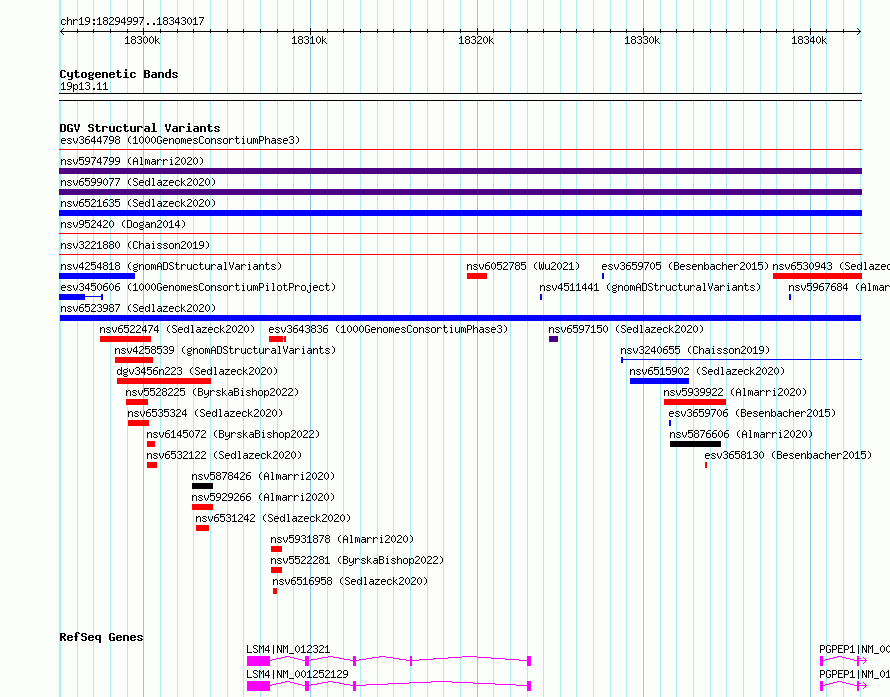Open the nsv4511441 gnomADStructuralVariants label
This screenshot has width=890, height=697.
pyautogui.click(x=650, y=287)
